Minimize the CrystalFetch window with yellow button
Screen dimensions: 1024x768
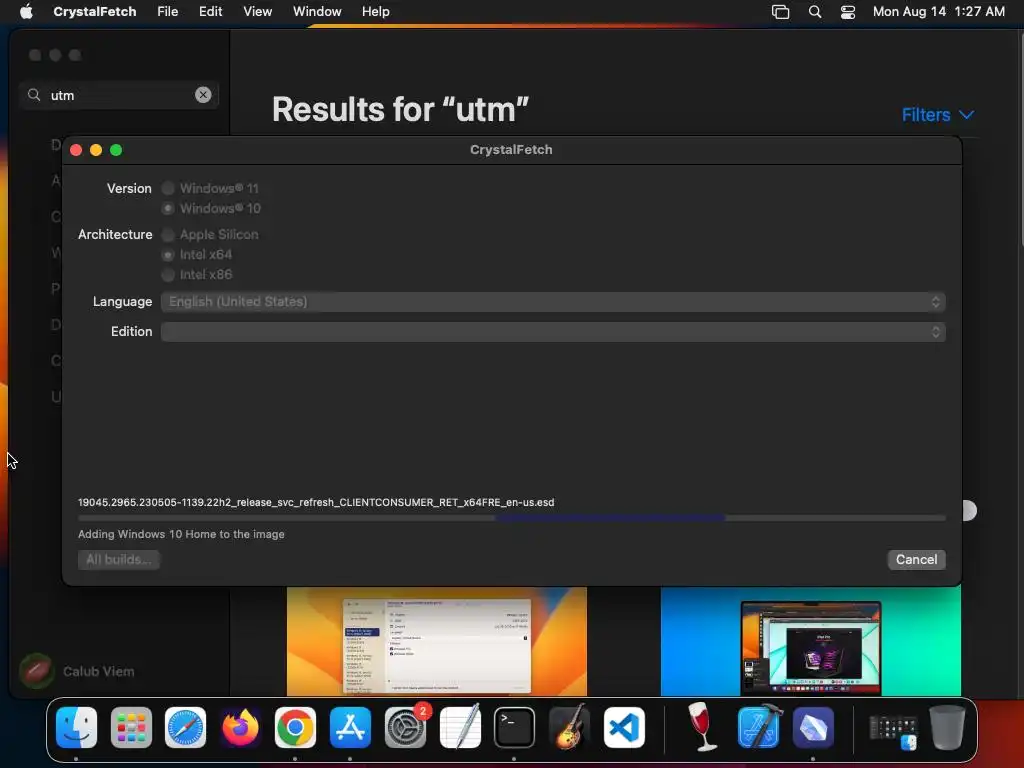[x=96, y=150]
